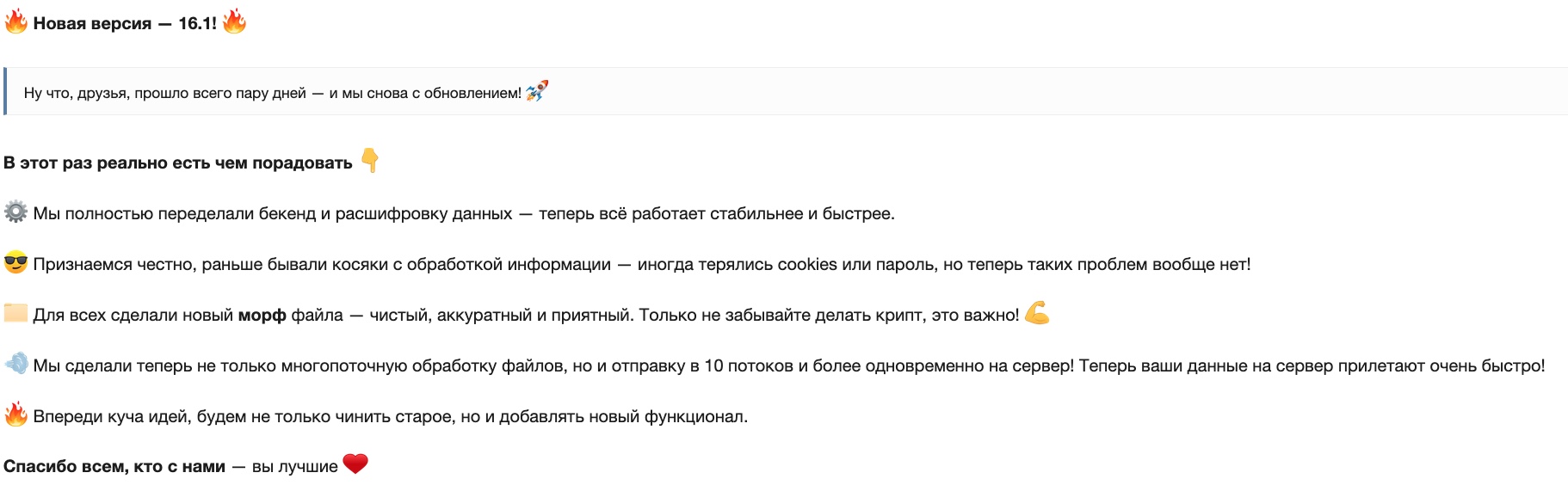Click the red heart emoji
Screen dimensions: 1568x485
pyautogui.click(x=355, y=464)
